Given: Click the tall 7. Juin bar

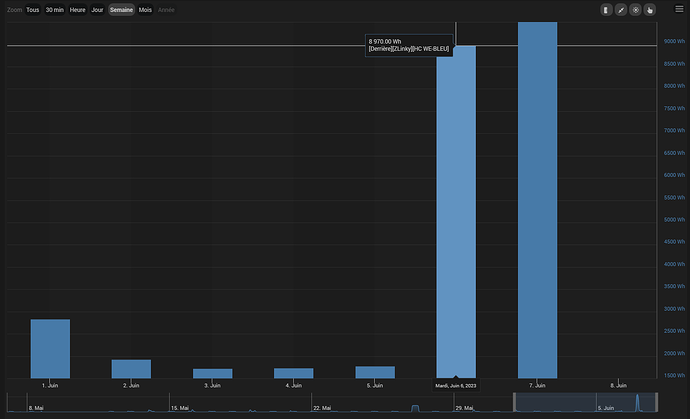Looking at the screenshot, I should coord(537,200).
